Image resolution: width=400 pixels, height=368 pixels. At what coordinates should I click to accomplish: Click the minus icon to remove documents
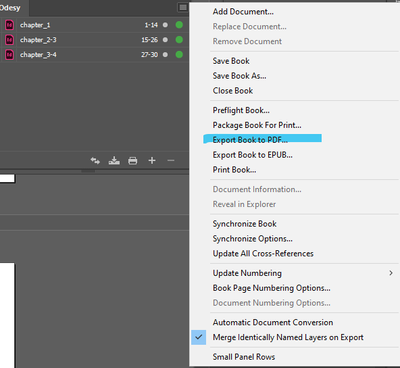click(171, 161)
